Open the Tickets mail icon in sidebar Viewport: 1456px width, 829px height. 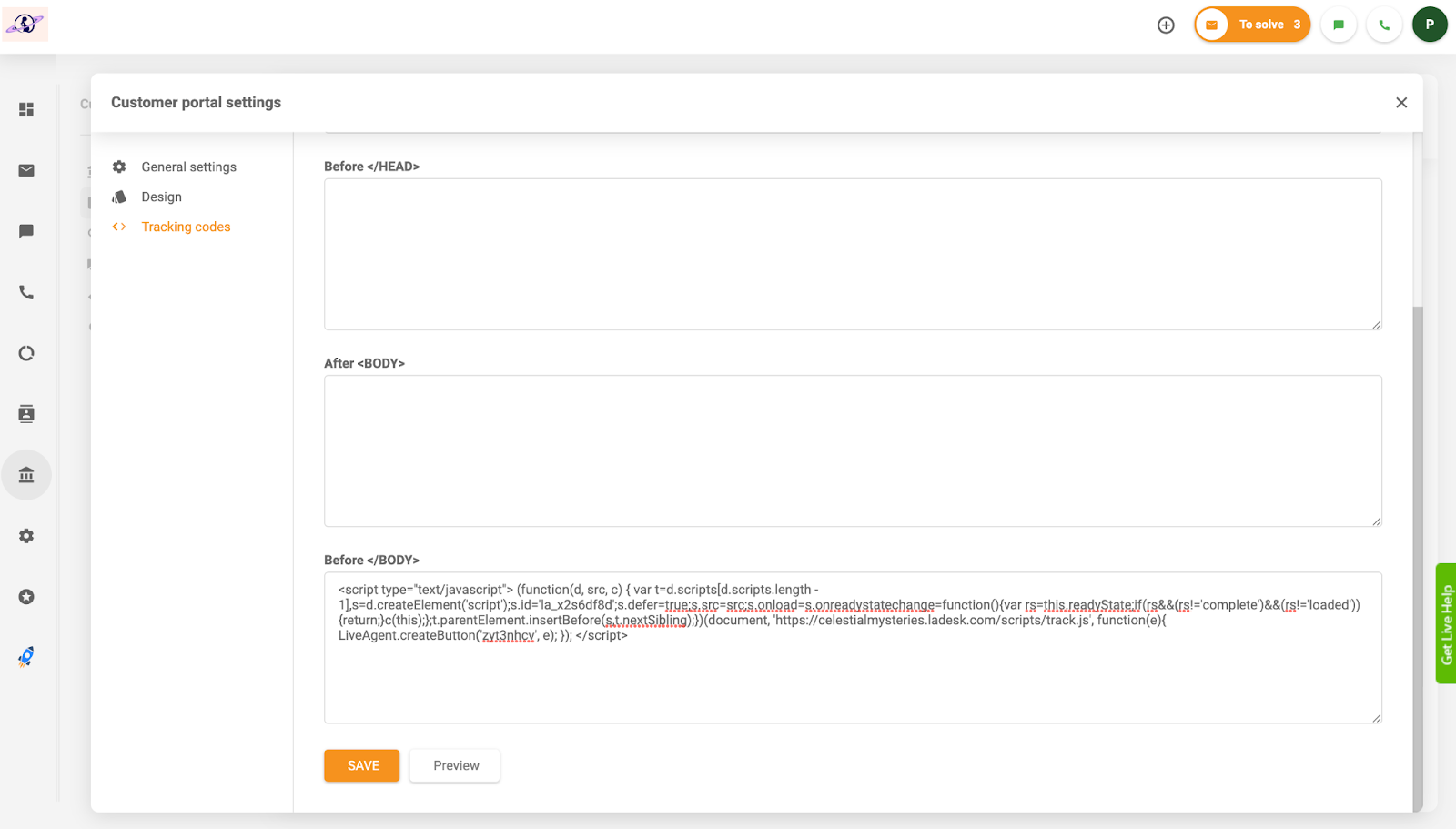[x=26, y=170]
